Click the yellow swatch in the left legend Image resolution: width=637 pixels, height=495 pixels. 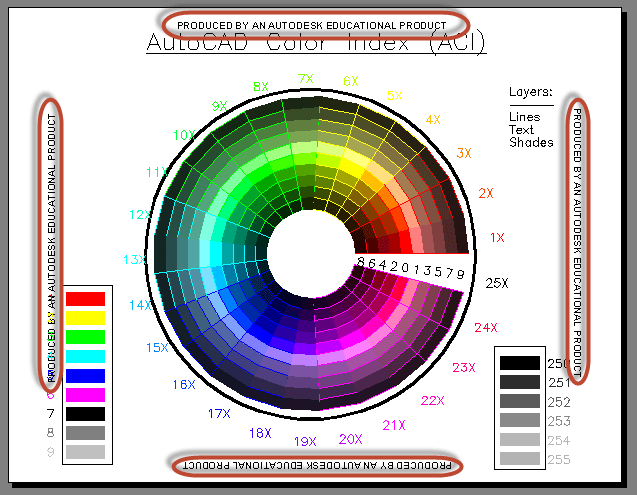pos(85,318)
